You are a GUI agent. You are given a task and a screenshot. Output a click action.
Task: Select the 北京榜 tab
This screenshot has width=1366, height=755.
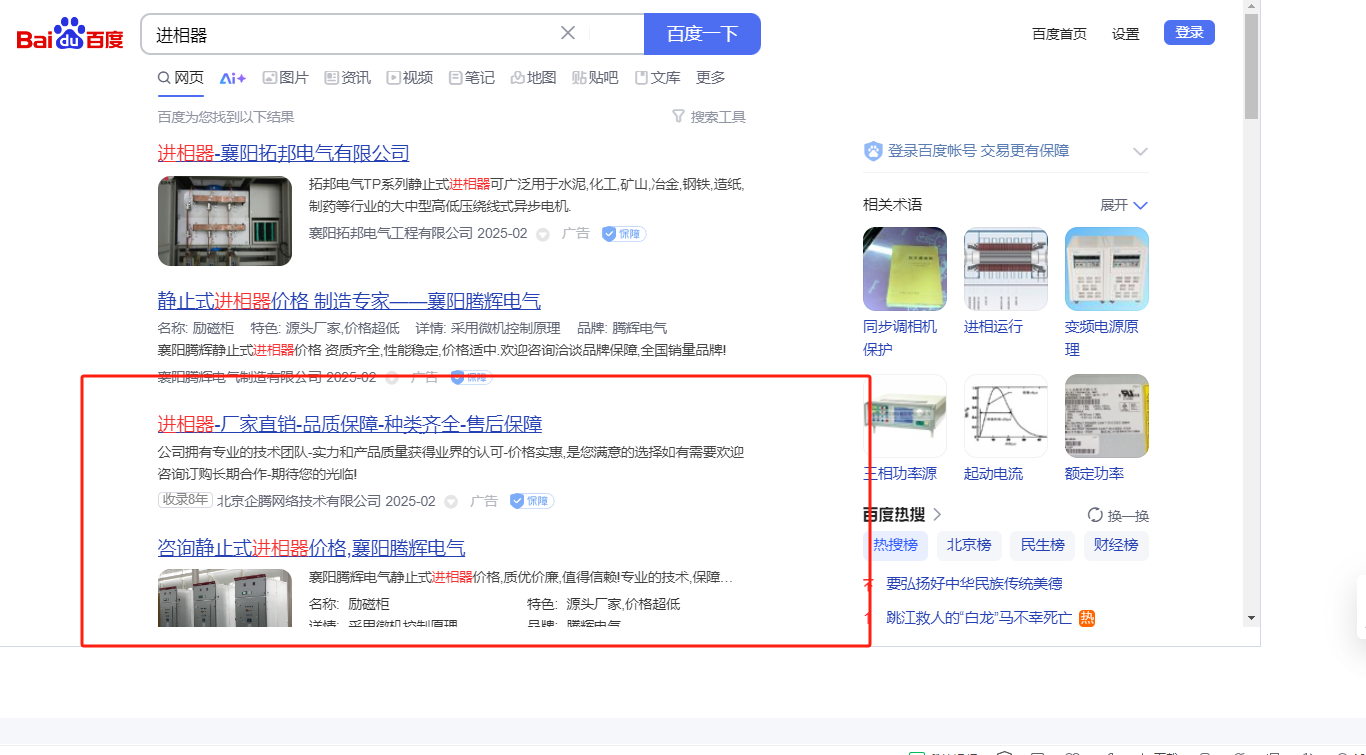tap(969, 545)
